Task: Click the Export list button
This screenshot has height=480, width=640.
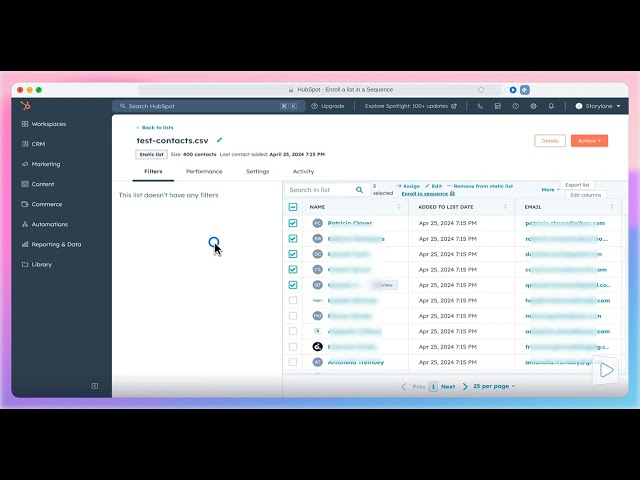Action: (577, 185)
